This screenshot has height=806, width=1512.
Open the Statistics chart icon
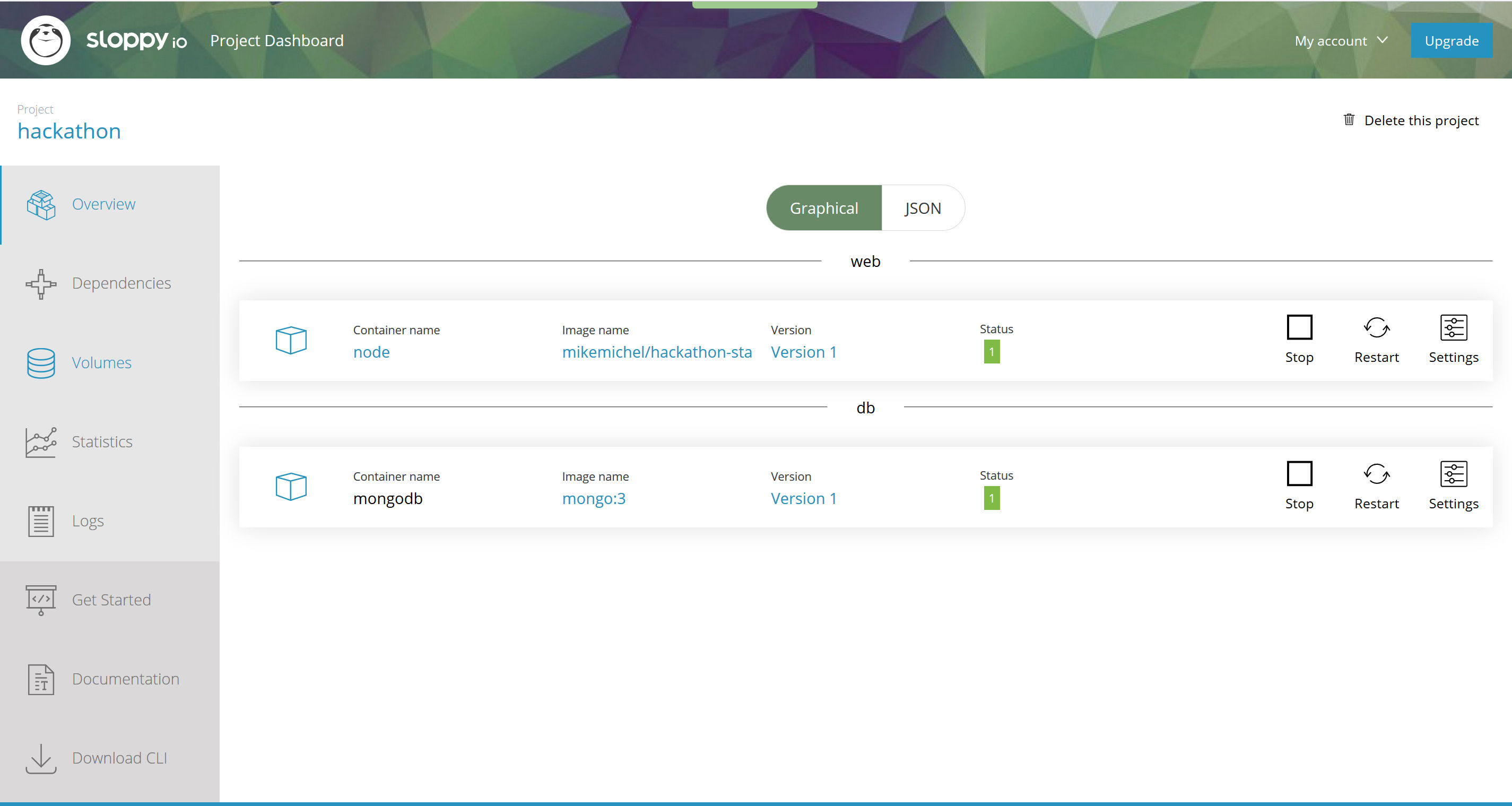tap(41, 442)
